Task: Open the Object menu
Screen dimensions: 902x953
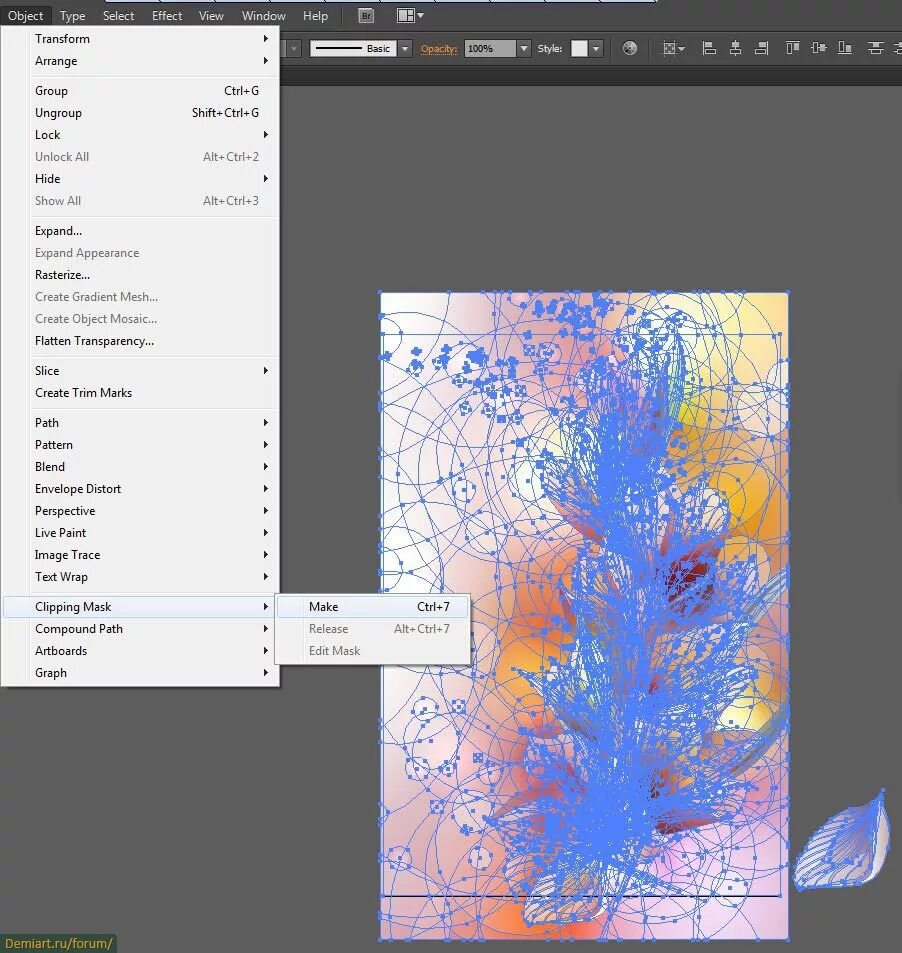Action: pyautogui.click(x=26, y=16)
